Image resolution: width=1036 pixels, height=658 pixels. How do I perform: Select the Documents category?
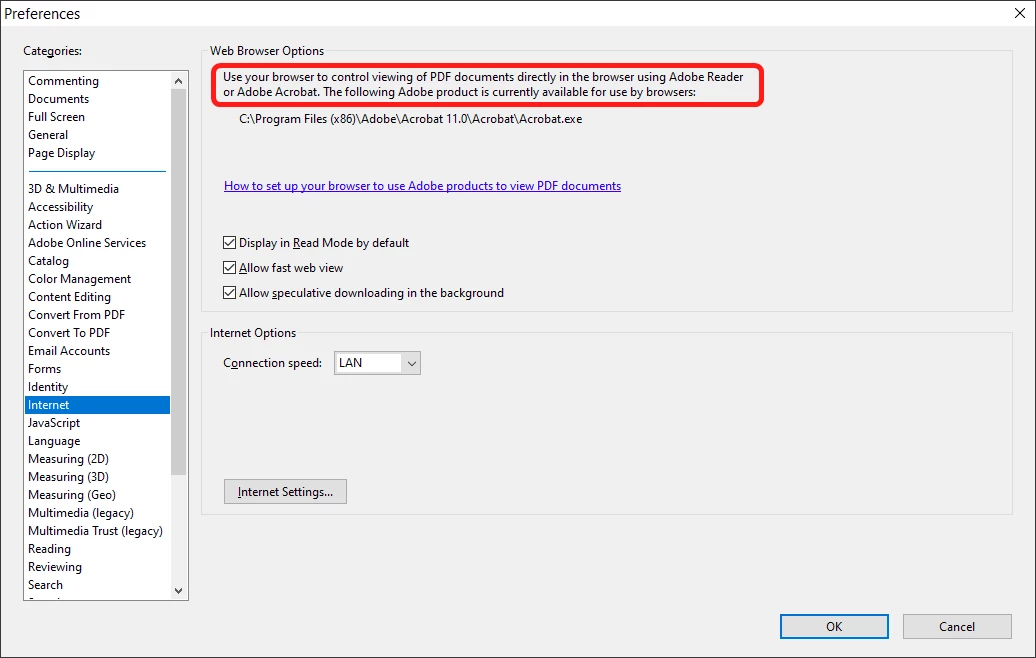(97, 99)
